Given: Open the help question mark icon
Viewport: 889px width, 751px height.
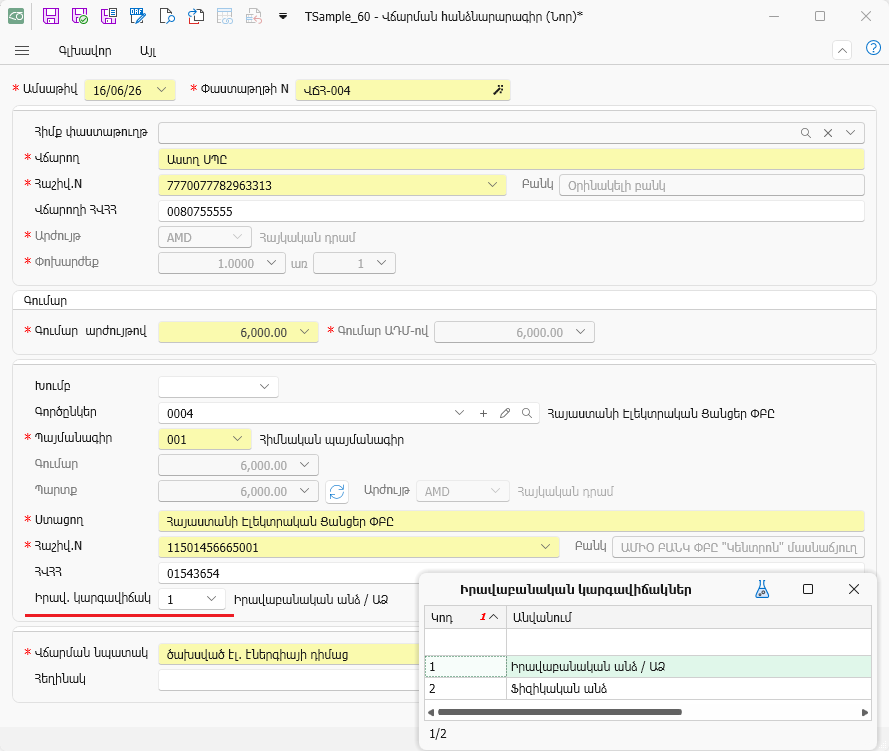Looking at the screenshot, I should pos(873,48).
